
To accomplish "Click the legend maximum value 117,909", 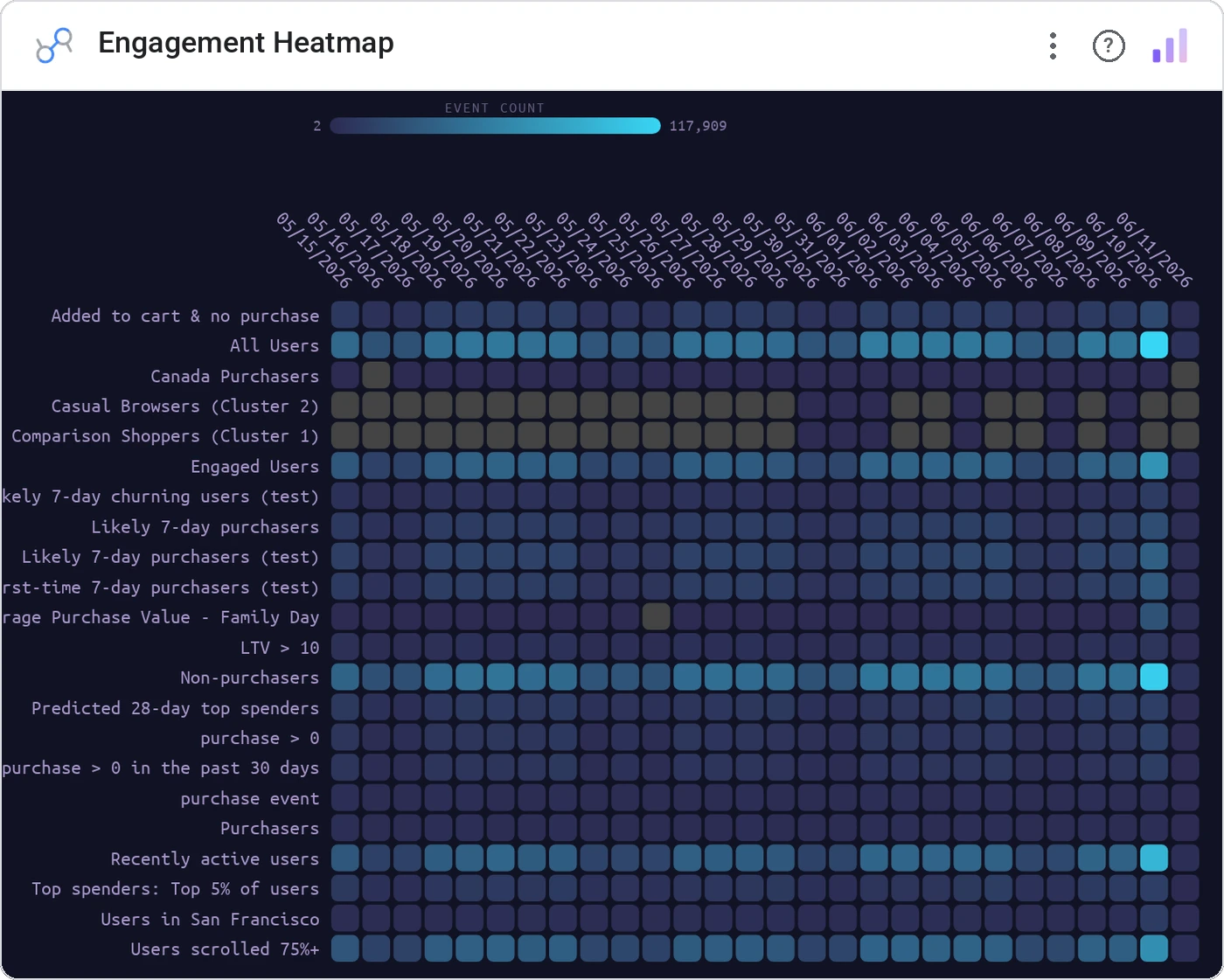I will [698, 126].
